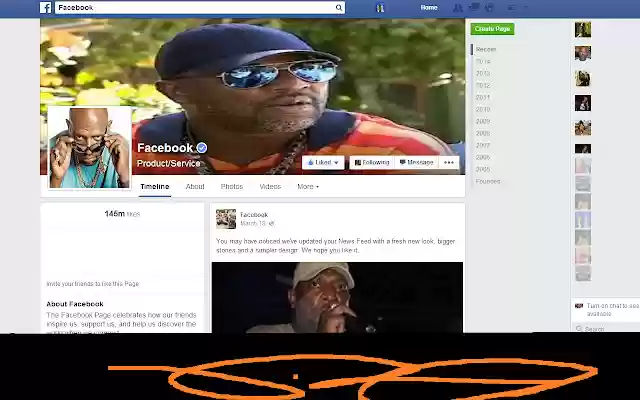Jump to 2005 in the timeline navigator
This screenshot has width=640, height=400.
483,169
